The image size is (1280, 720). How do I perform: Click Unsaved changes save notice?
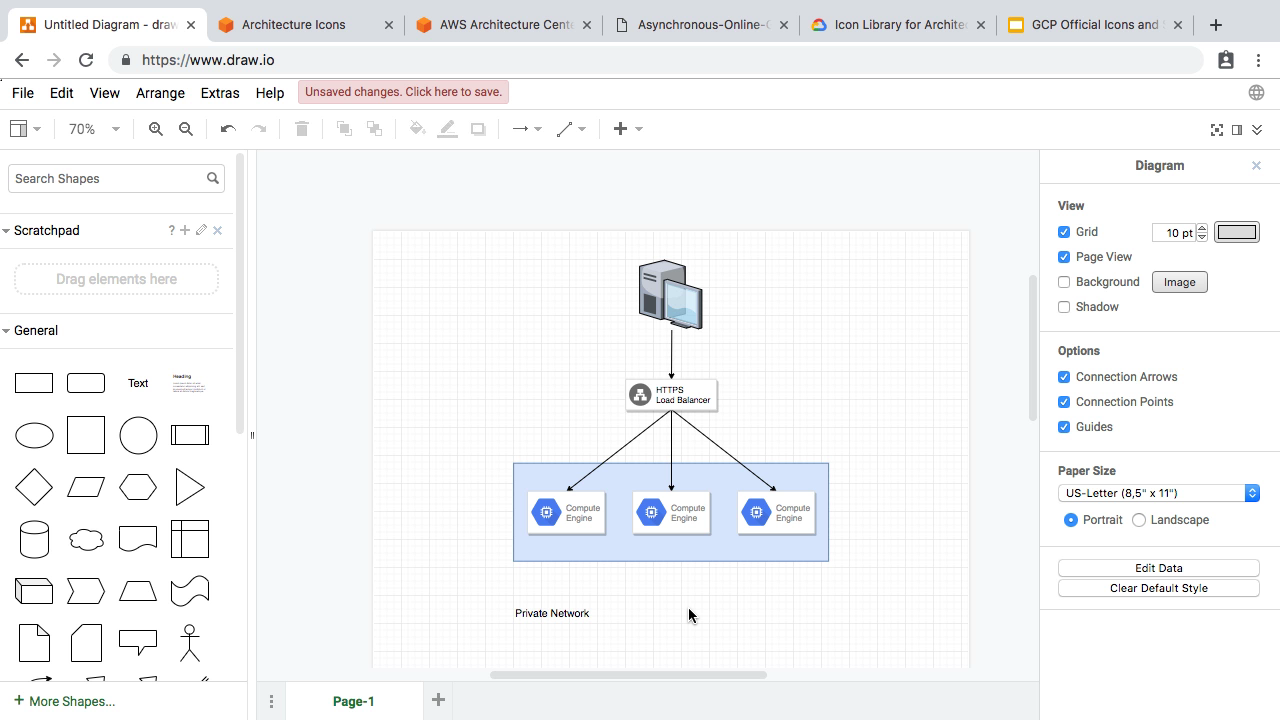pos(403,92)
